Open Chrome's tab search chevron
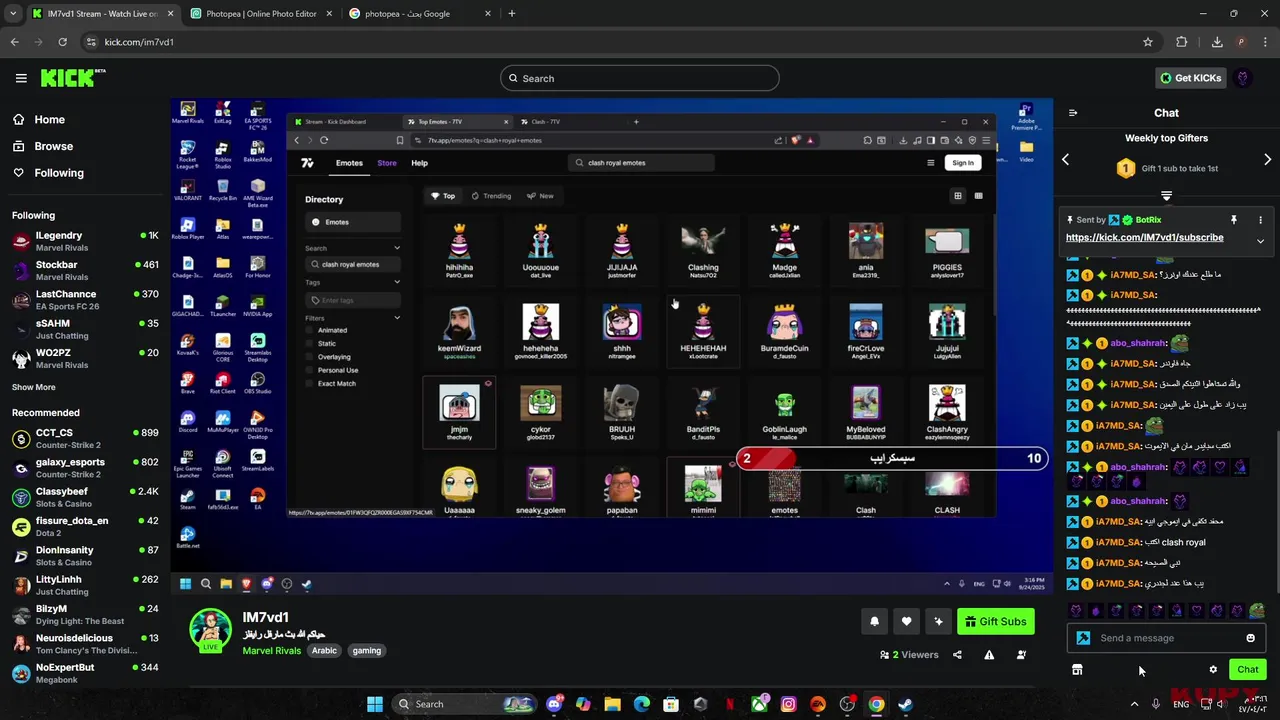Viewport: 1280px width, 720px height. [13, 14]
